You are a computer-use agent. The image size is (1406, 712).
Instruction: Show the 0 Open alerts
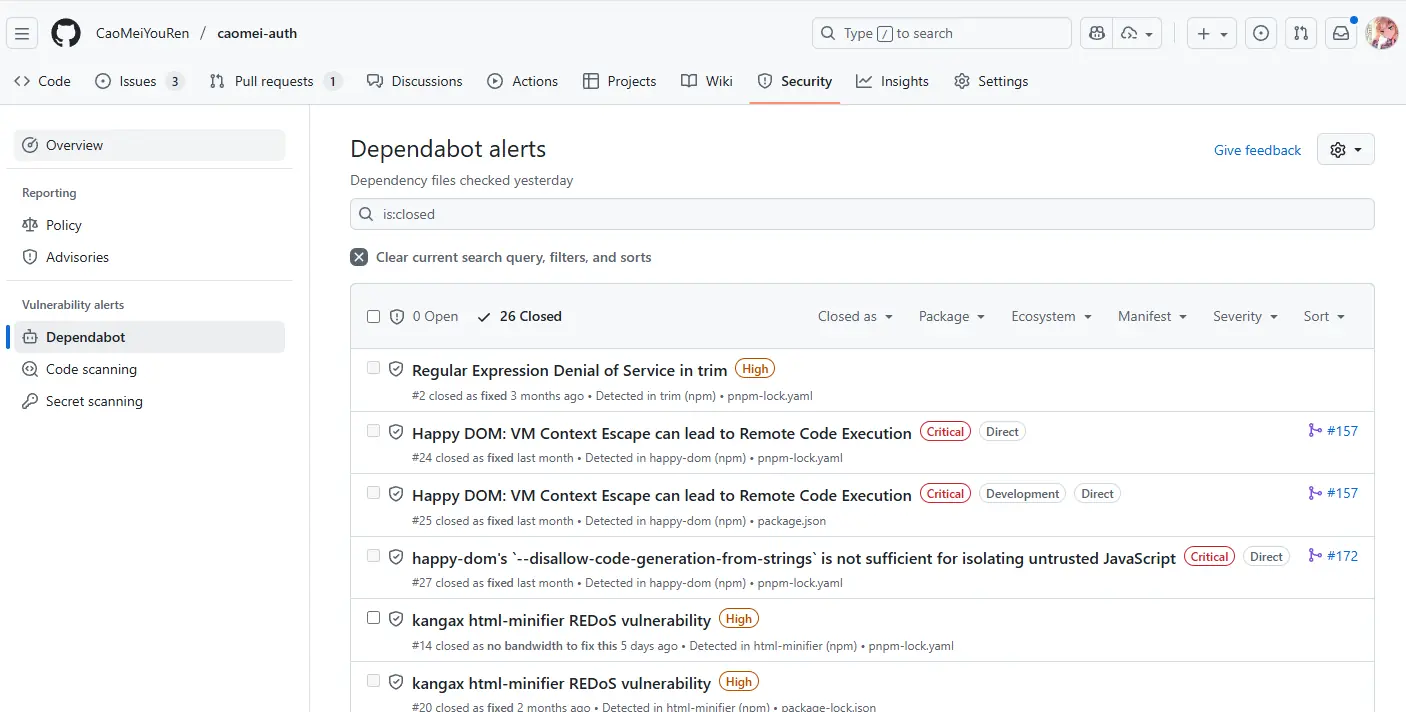click(x=424, y=316)
